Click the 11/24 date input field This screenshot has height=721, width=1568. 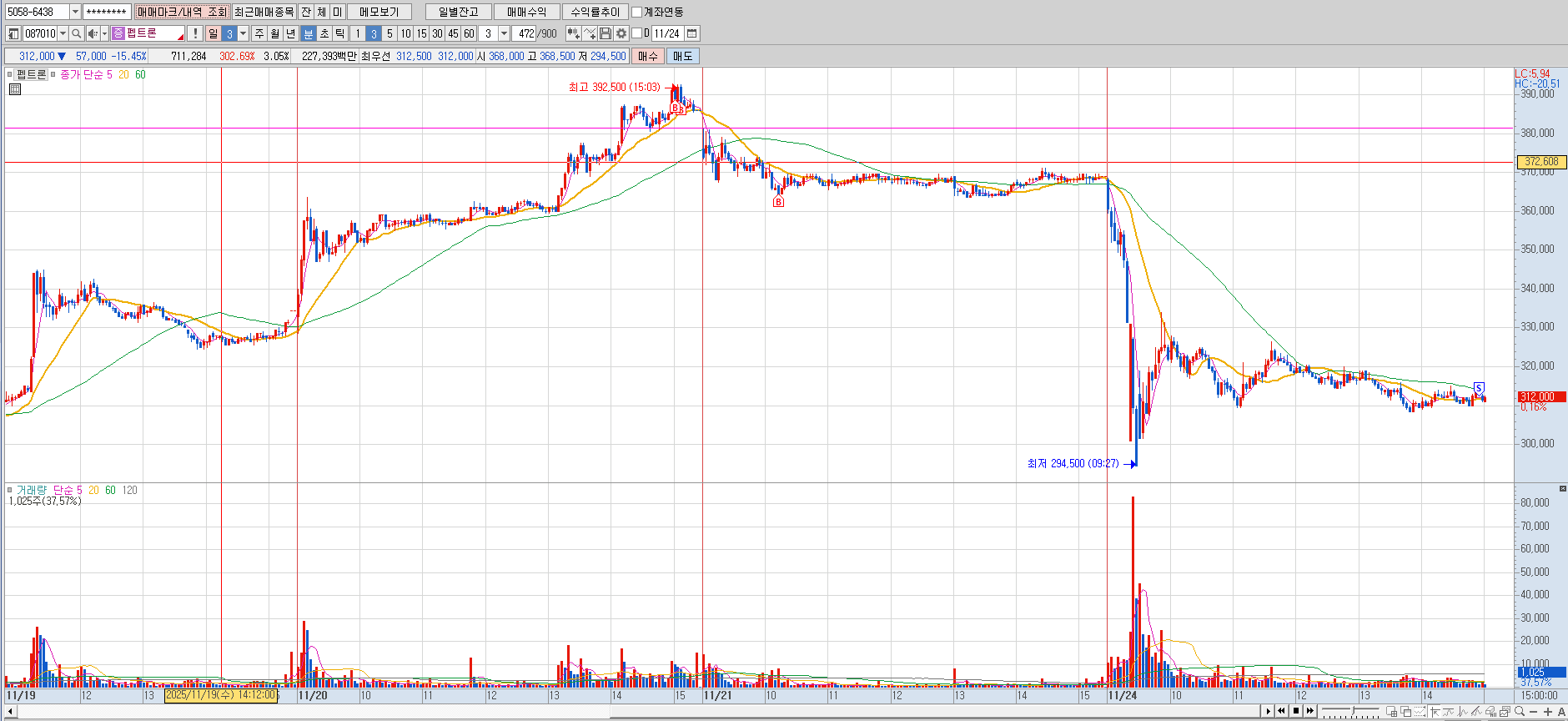(667, 33)
